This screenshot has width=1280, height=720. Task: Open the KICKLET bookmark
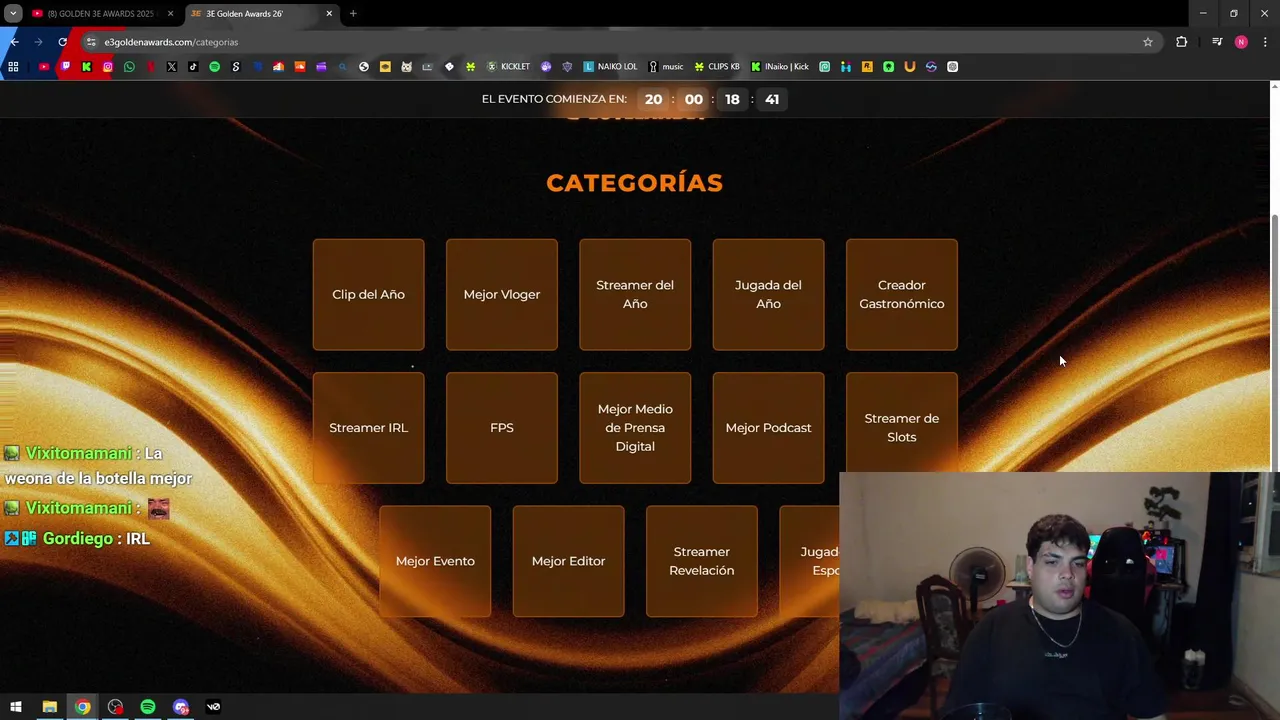pos(508,67)
